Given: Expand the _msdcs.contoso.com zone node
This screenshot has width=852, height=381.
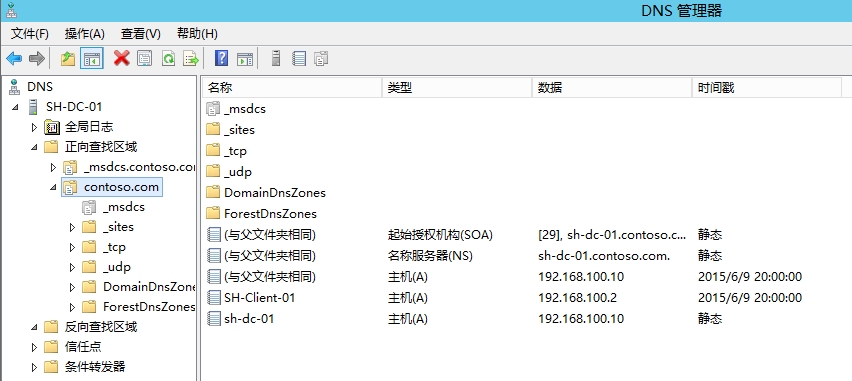Looking at the screenshot, I should pyautogui.click(x=53, y=167).
